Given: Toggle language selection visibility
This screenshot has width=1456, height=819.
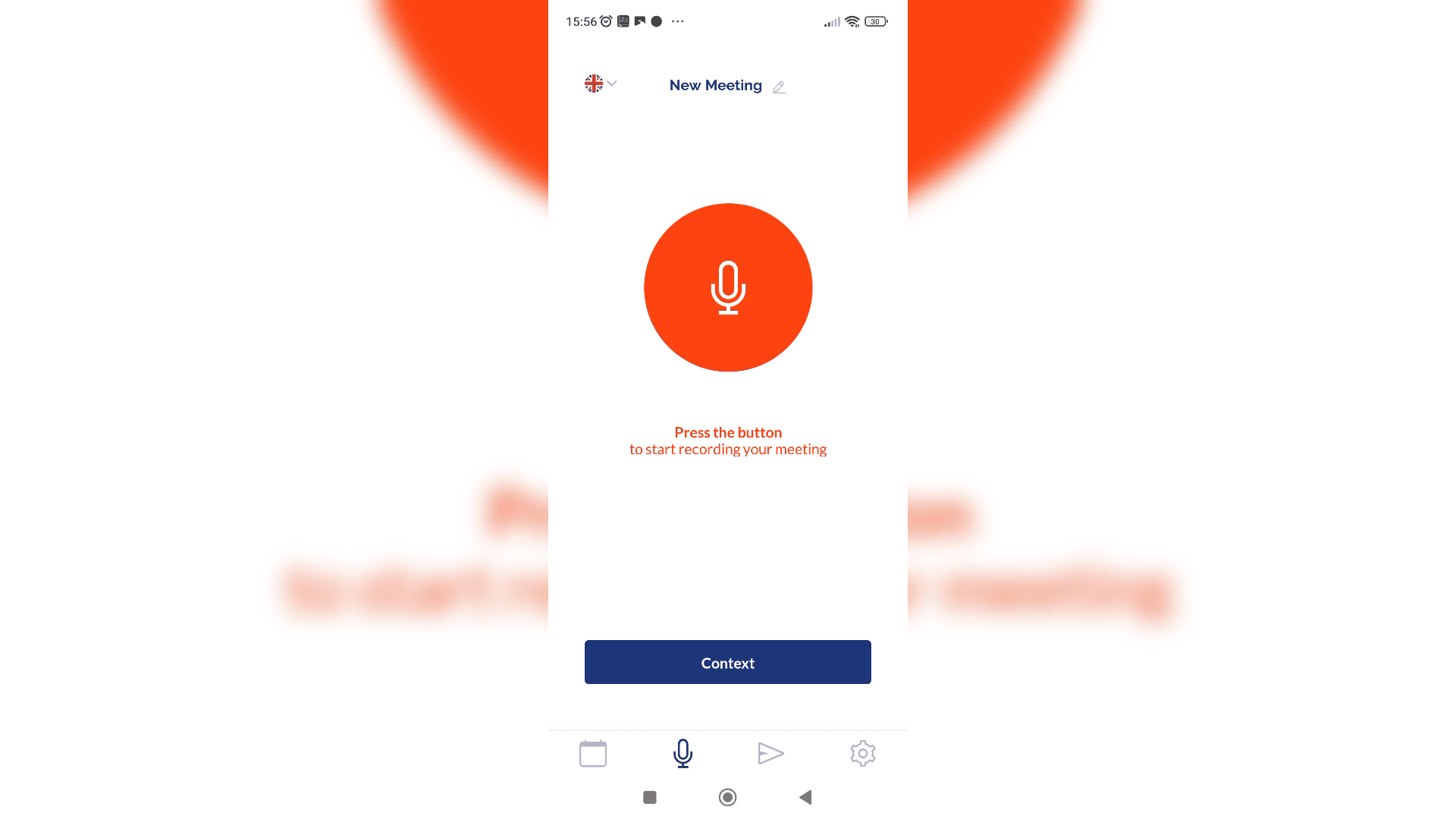Looking at the screenshot, I should point(600,84).
